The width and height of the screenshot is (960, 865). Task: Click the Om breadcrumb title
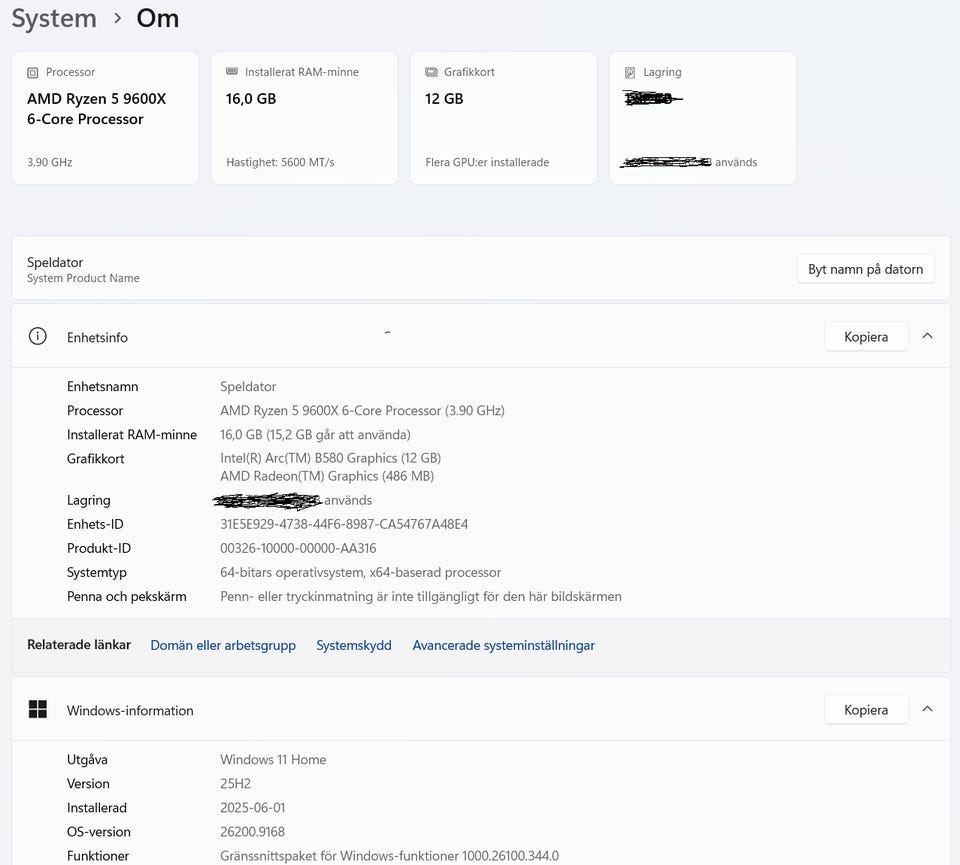point(158,18)
